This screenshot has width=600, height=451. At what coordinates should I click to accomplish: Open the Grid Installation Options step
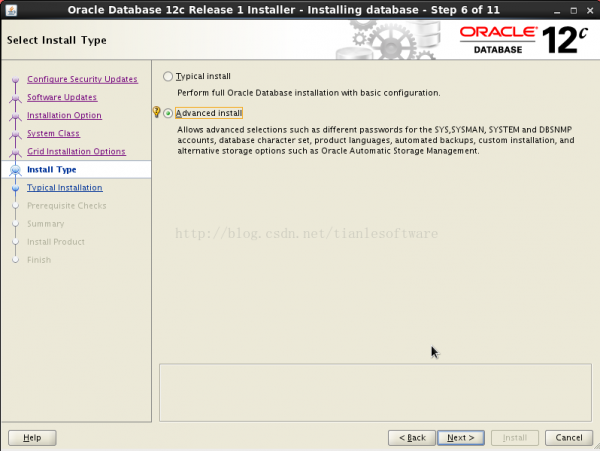pos(76,151)
